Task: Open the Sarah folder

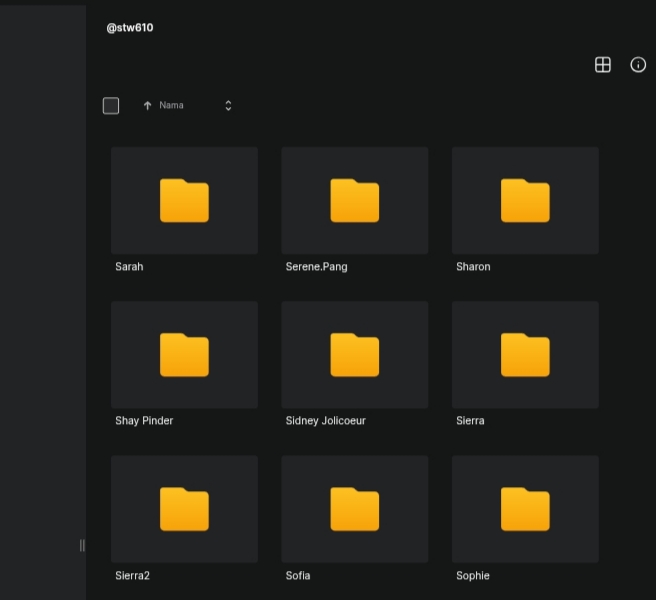Action: (x=184, y=200)
